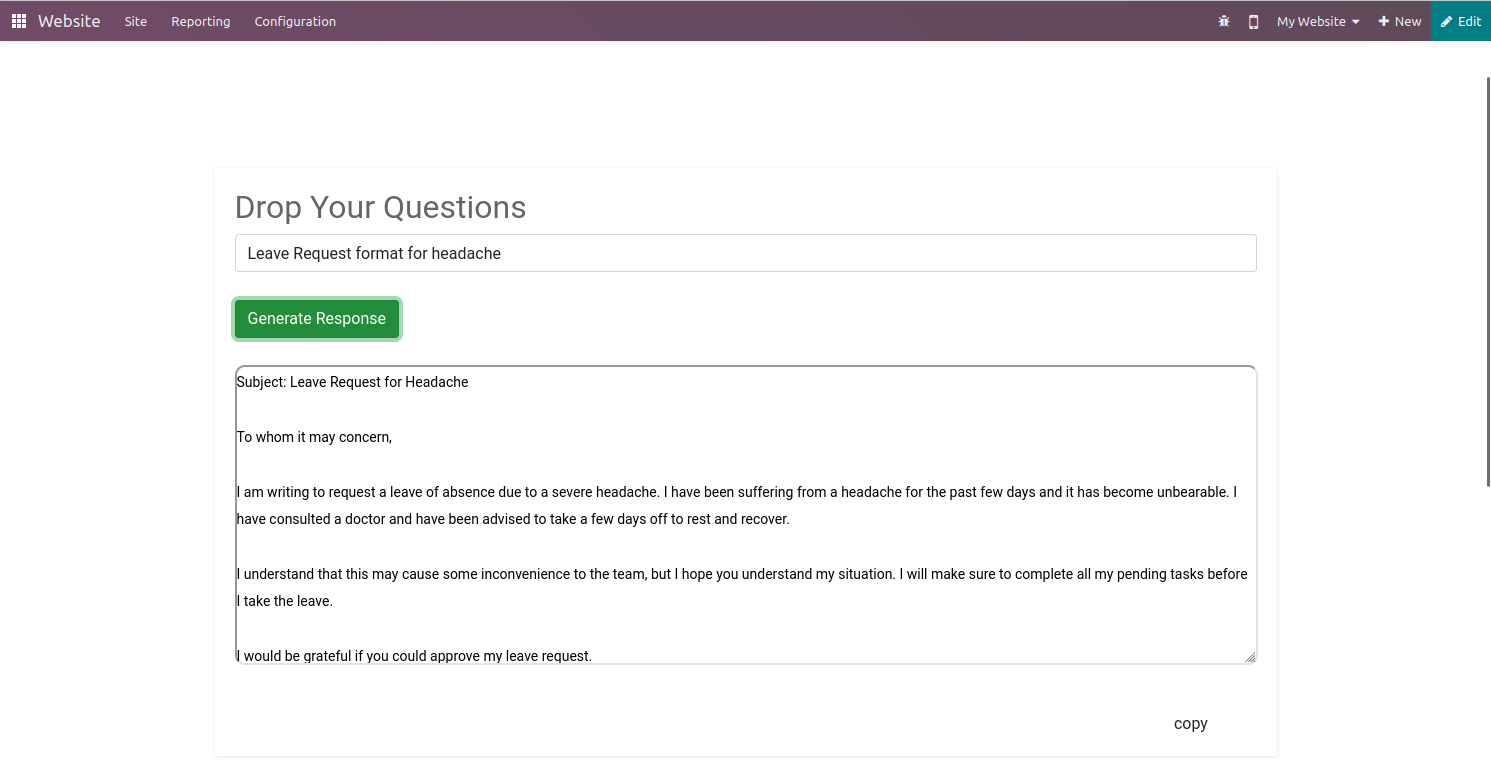The width and height of the screenshot is (1491, 782).
Task: Open the Site menu
Action: click(x=136, y=21)
